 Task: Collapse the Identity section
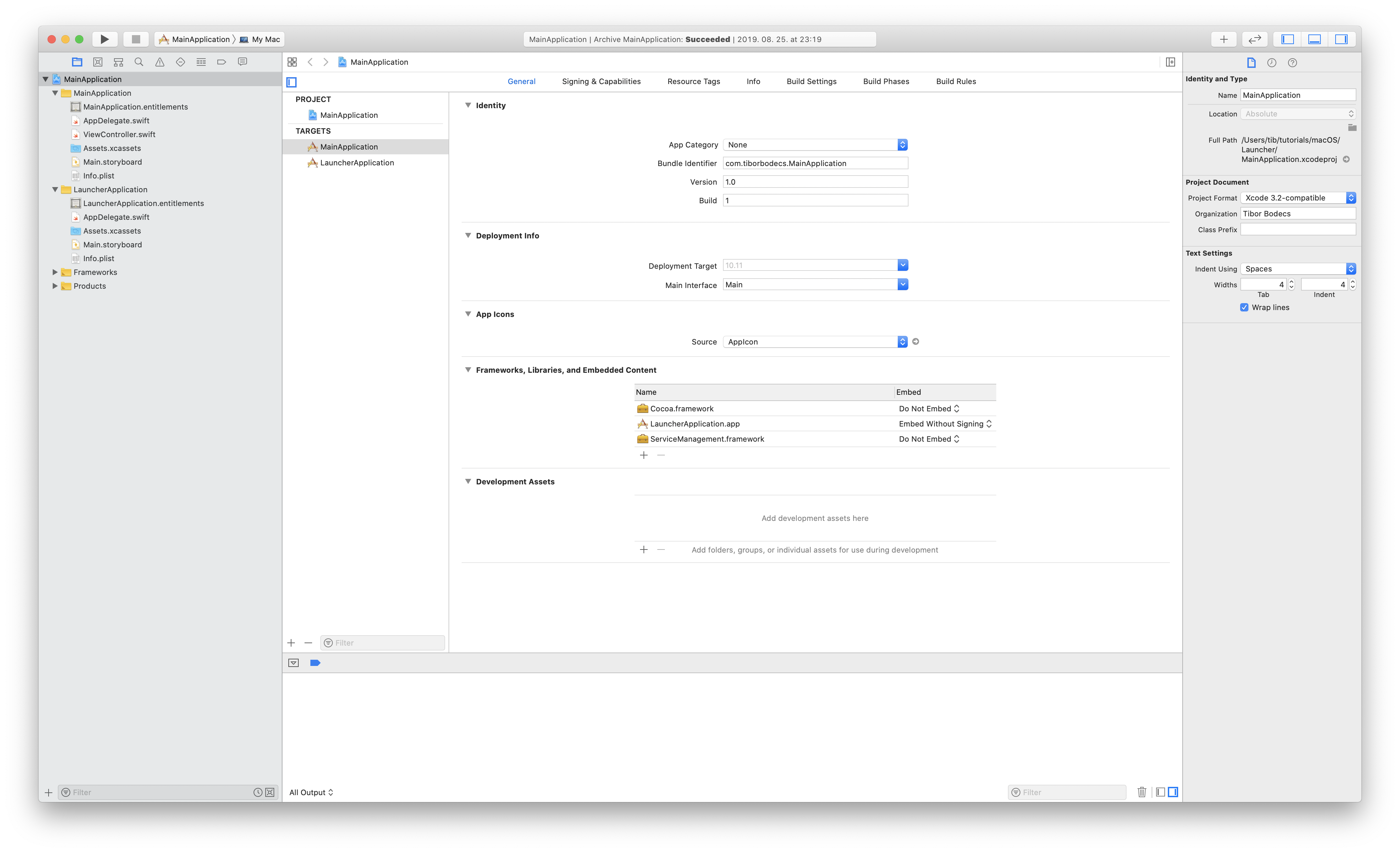coord(467,105)
